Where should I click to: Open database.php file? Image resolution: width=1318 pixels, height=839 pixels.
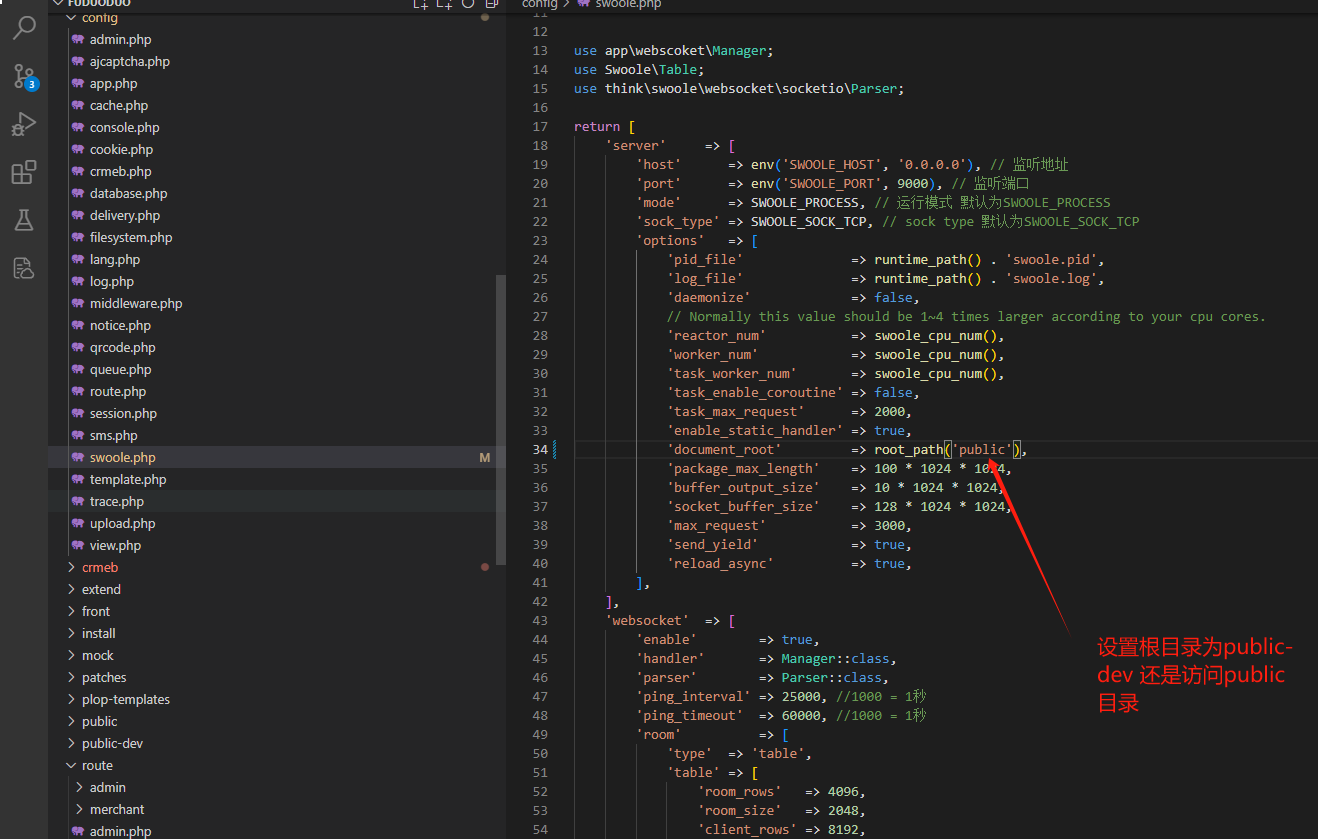pos(129,193)
